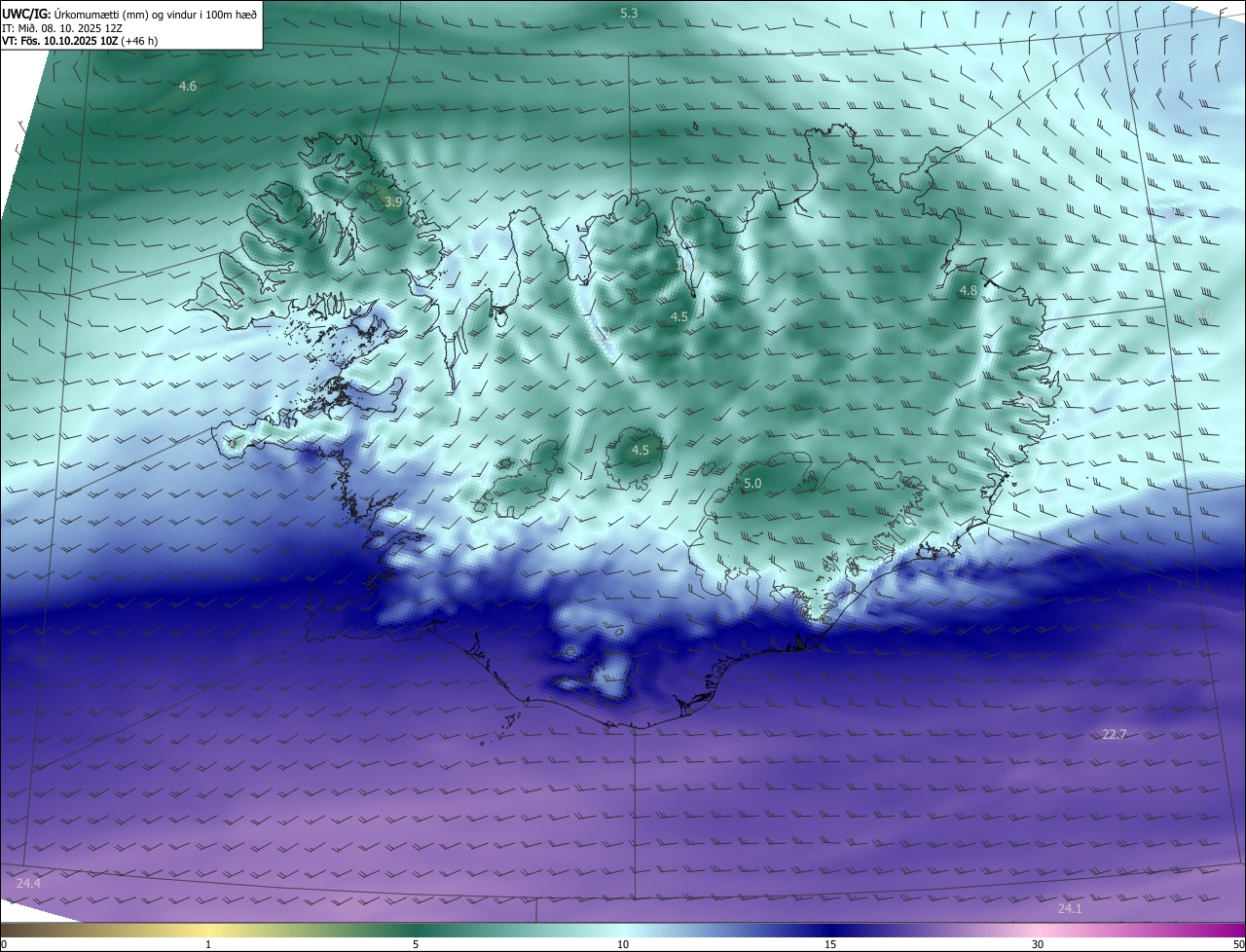Click the '50' tick on the colour scale
Viewport: 1246px width, 952px height.
coord(1238,944)
